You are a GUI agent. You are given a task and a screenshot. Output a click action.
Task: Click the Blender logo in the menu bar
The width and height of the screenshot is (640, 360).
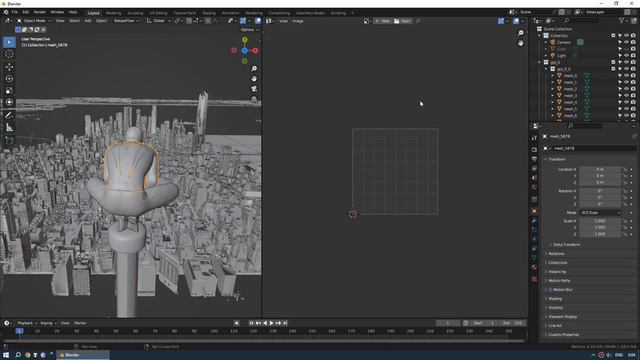pyautogui.click(x=6, y=12)
